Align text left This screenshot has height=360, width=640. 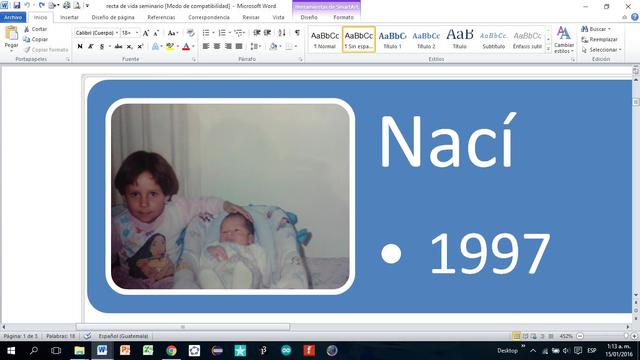pyautogui.click(x=206, y=47)
